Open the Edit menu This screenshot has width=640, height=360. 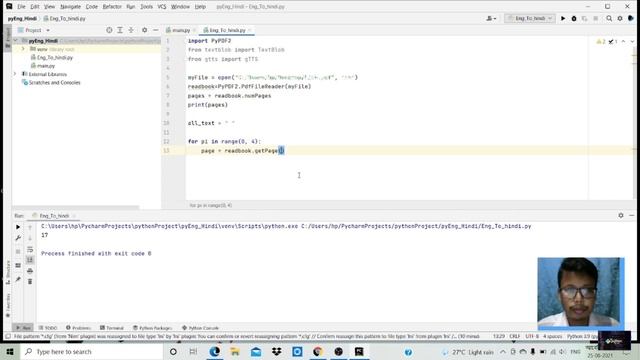pos(35,7)
